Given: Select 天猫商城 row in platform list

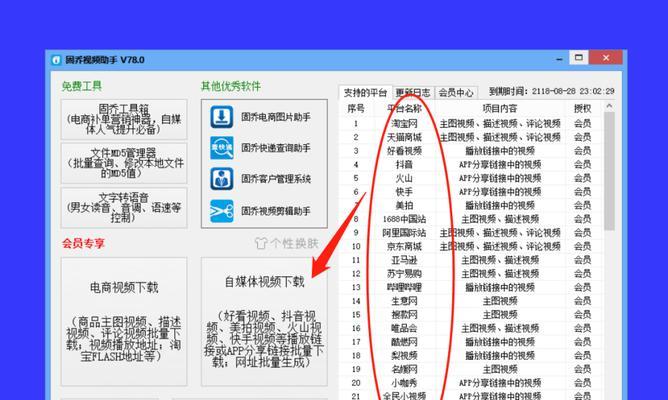Looking at the screenshot, I should coord(471,137).
